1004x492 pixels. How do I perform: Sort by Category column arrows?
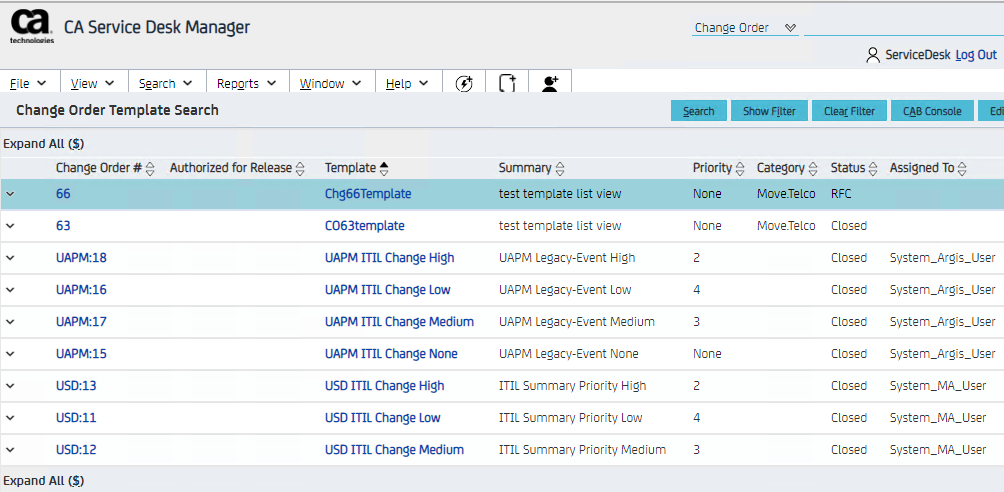pyautogui.click(x=813, y=168)
